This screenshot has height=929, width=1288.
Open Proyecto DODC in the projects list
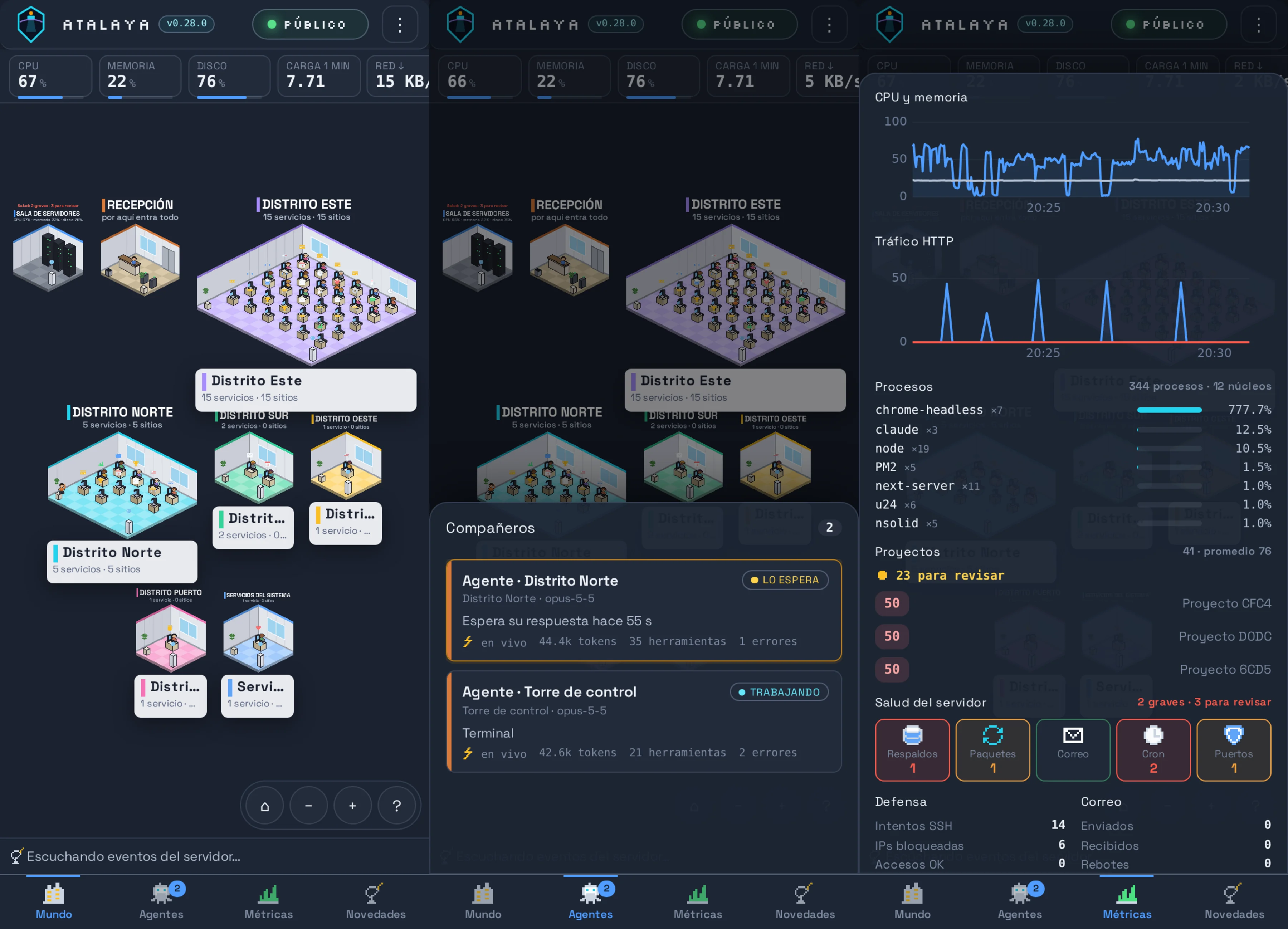(1073, 636)
